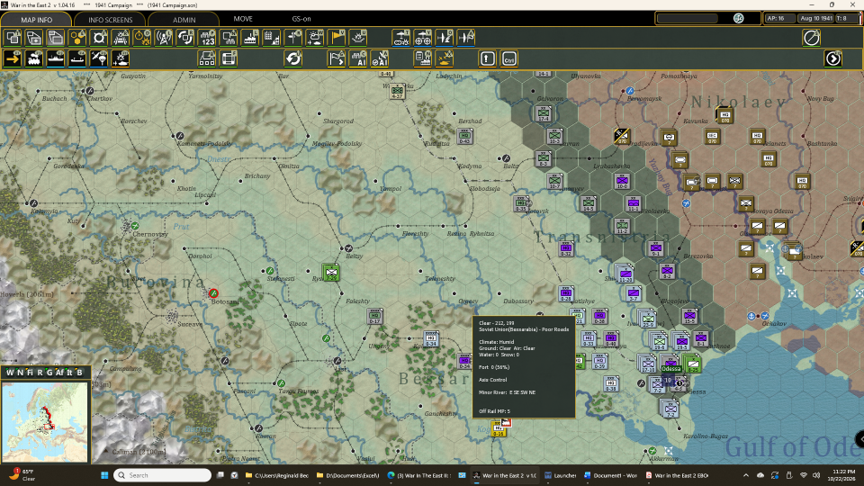
Task: Toggle the 123 unit numbers display icon
Action: click(207, 37)
